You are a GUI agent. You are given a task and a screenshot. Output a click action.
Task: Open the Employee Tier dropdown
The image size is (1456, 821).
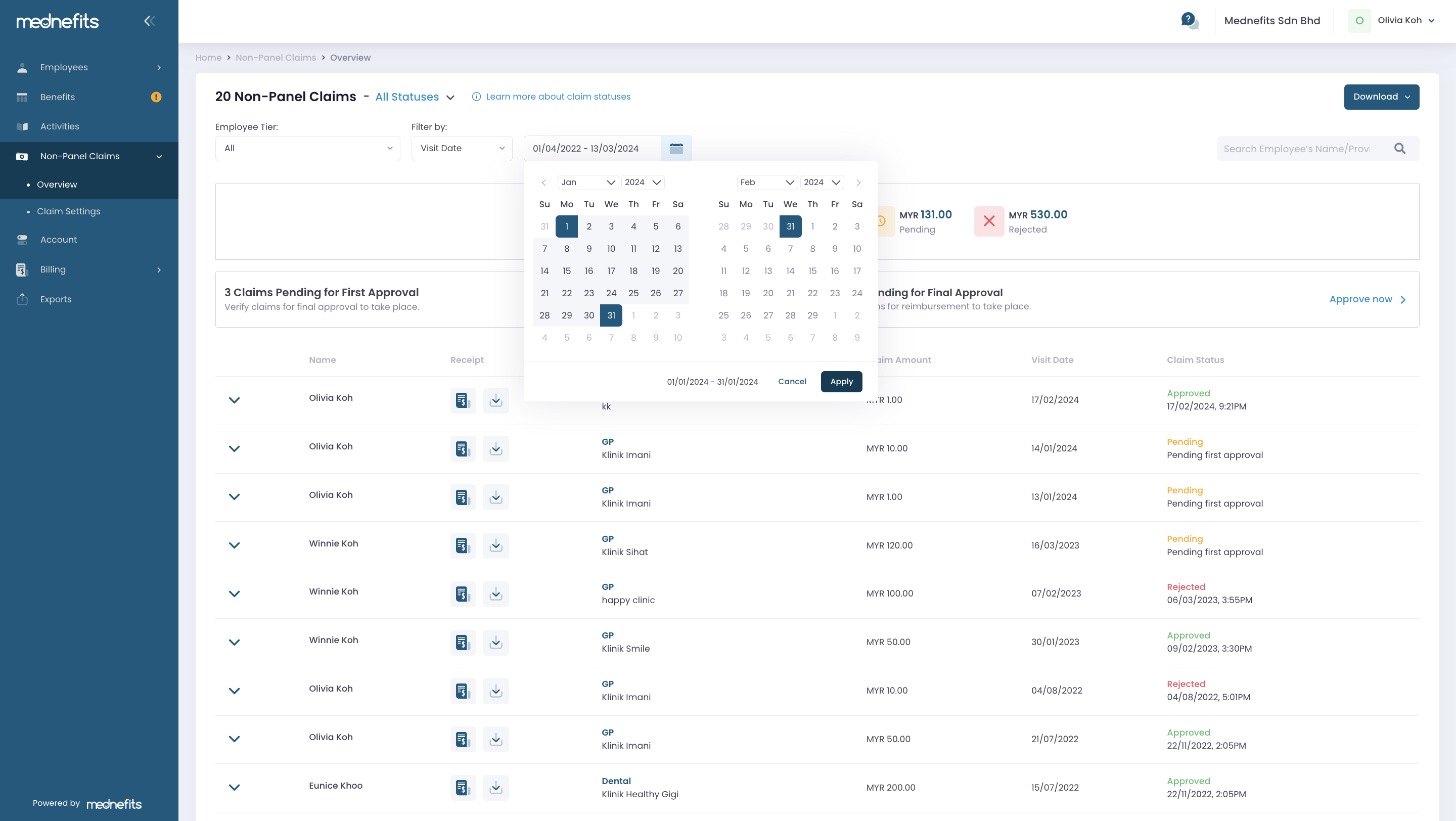point(307,148)
